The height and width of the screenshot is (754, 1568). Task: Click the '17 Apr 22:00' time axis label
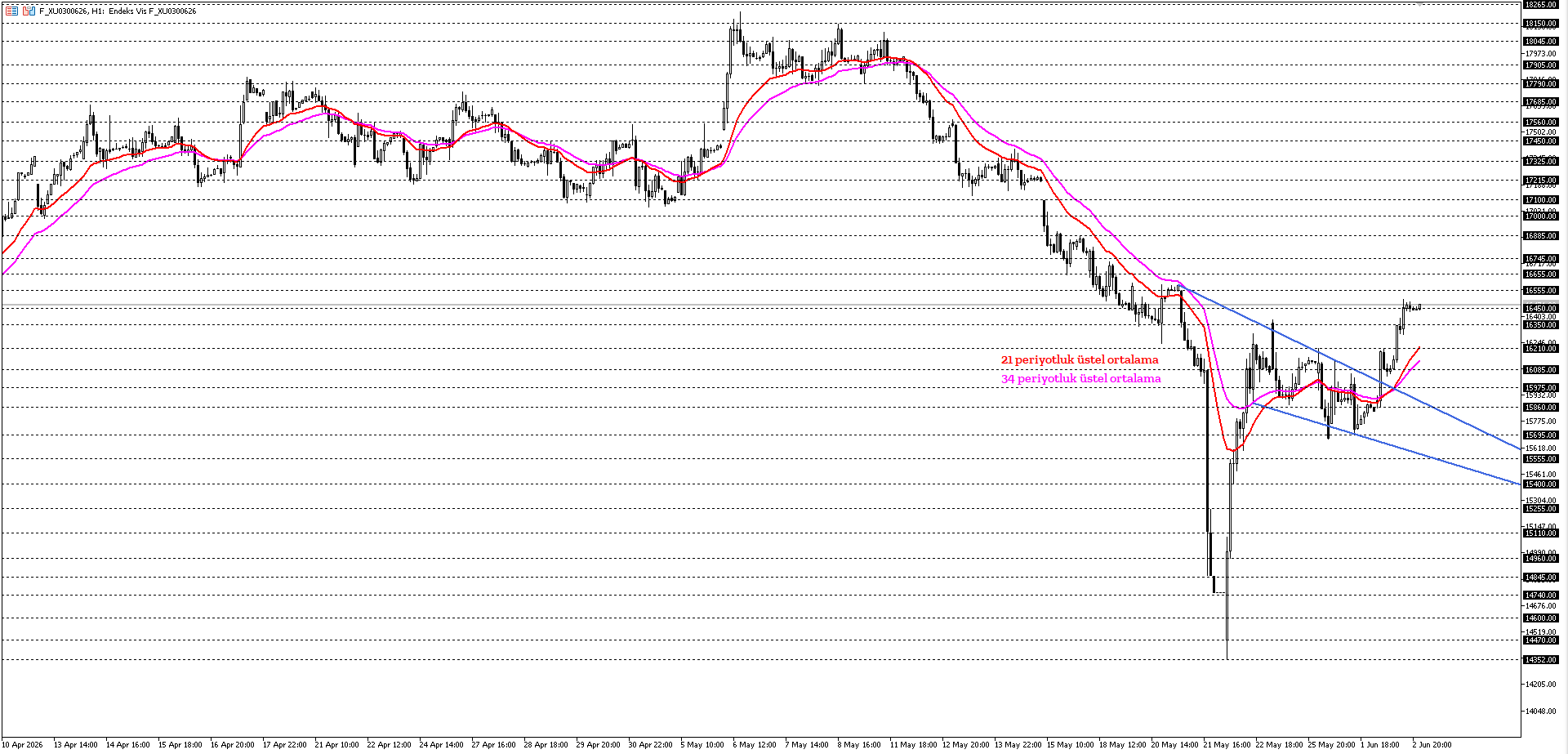[x=284, y=745]
